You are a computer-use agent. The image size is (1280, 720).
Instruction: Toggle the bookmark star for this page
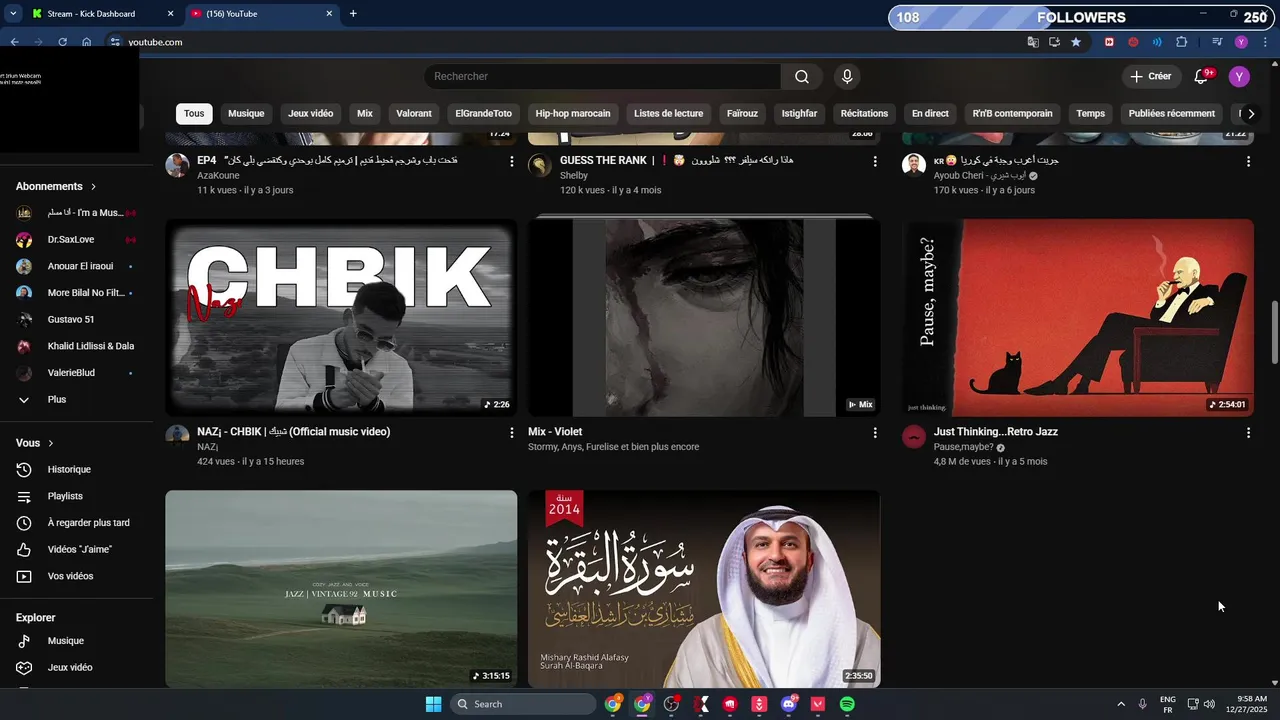click(1076, 42)
